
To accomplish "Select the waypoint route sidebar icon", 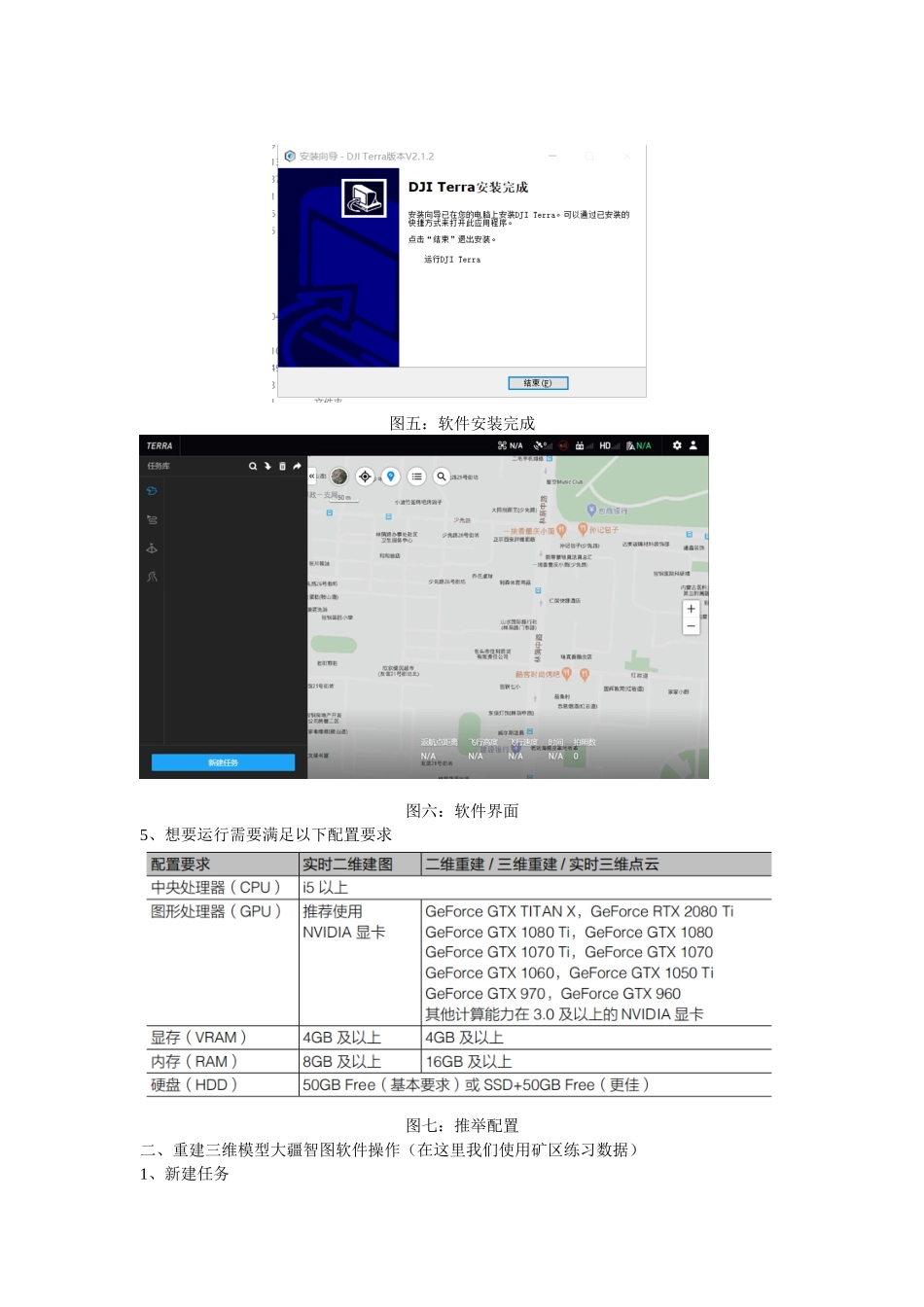I will (152, 520).
